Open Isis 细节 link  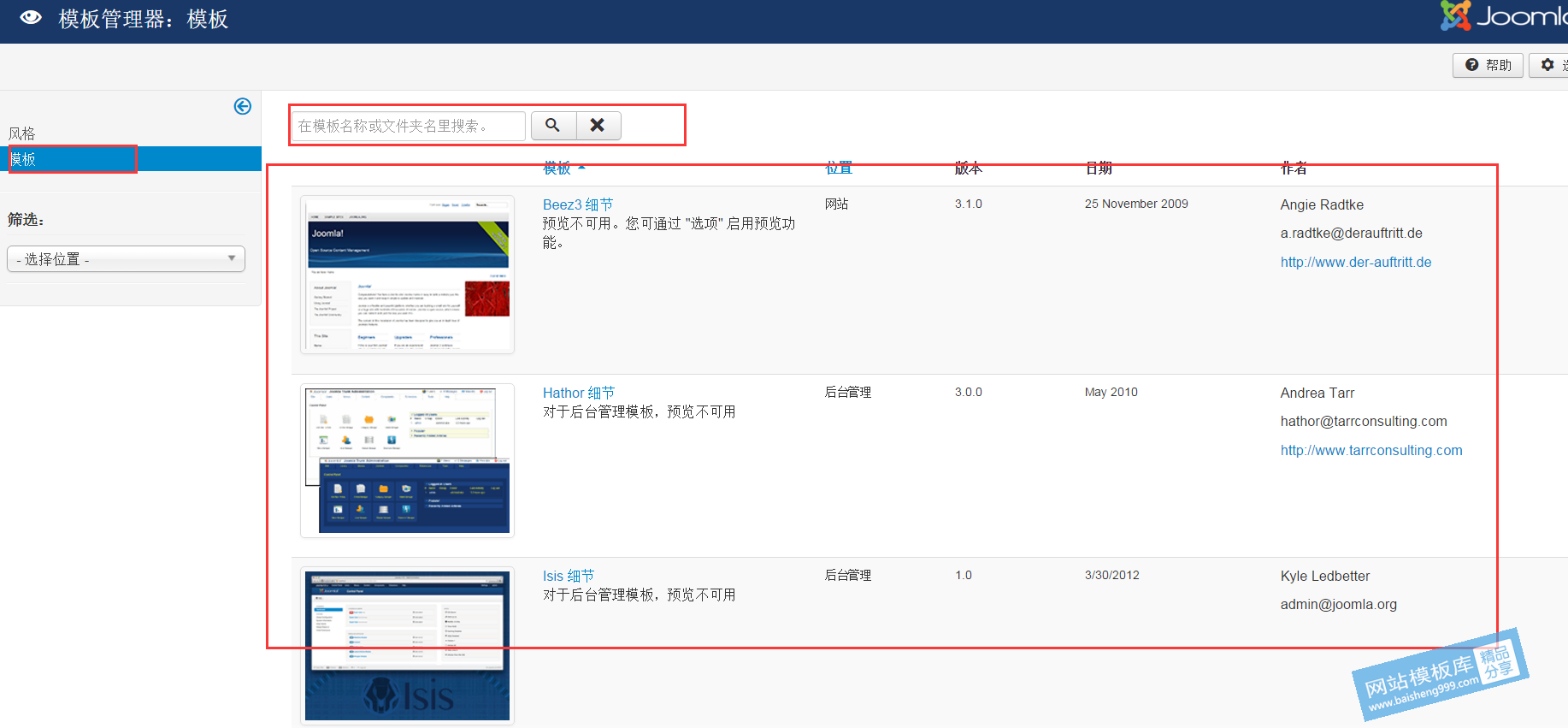[x=569, y=576]
